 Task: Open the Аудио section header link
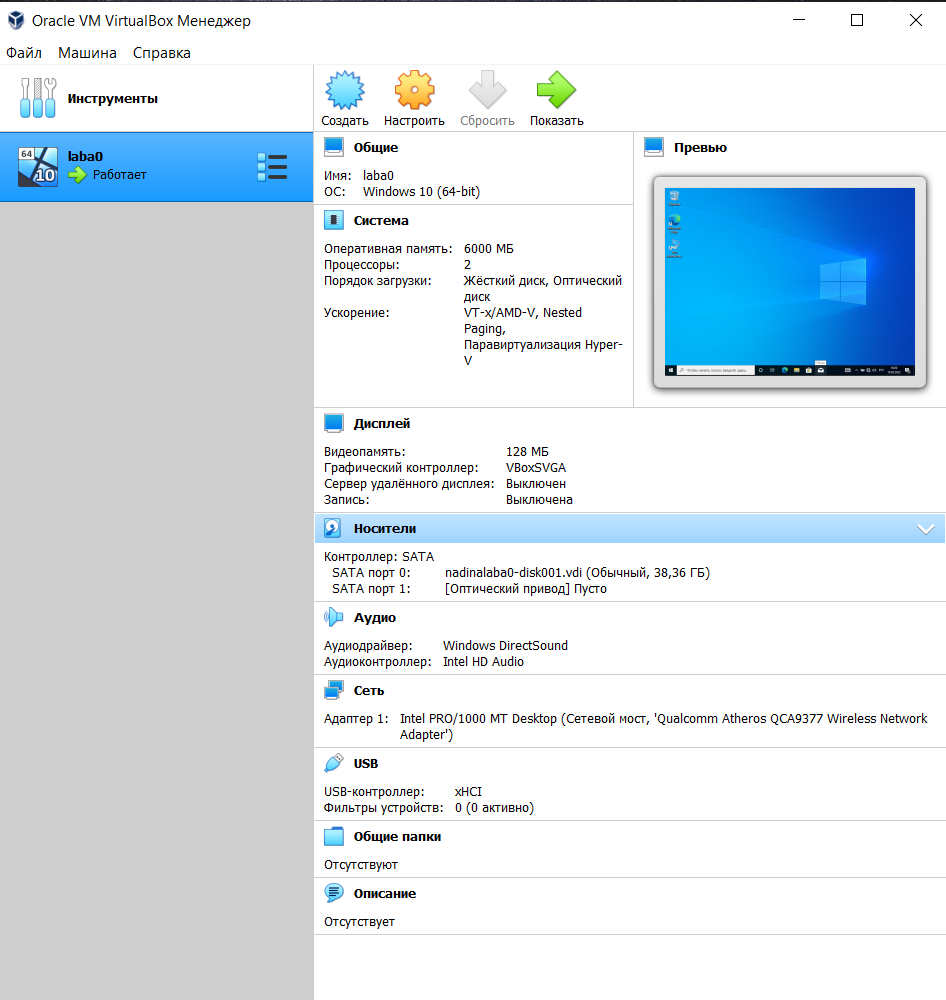pos(374,617)
